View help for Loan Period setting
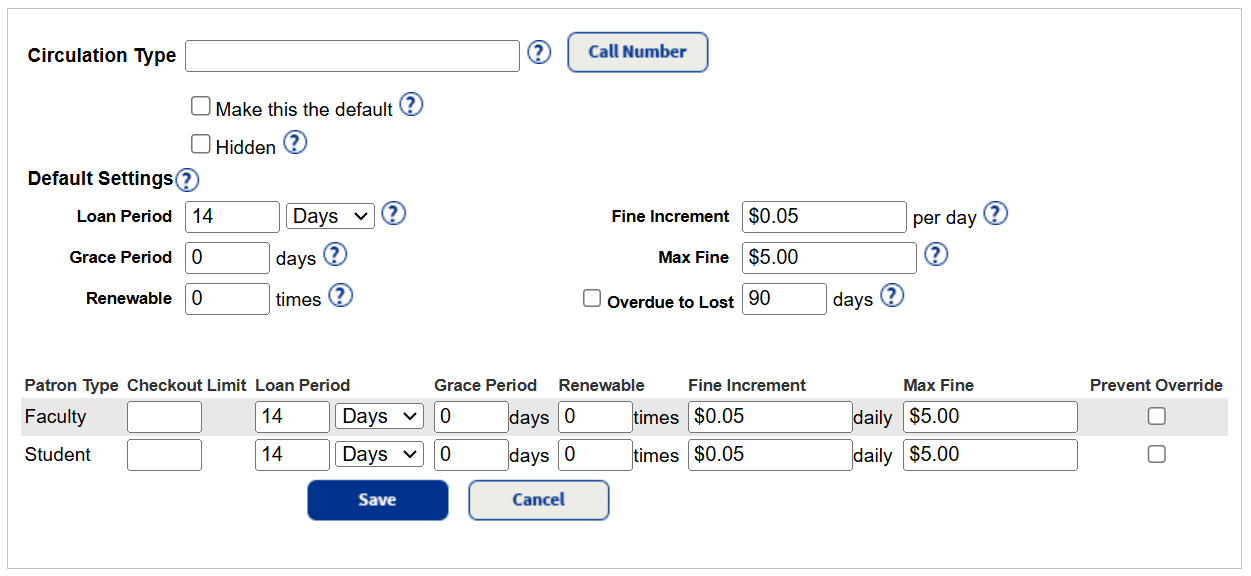The image size is (1251, 576). pyautogui.click(x=393, y=214)
